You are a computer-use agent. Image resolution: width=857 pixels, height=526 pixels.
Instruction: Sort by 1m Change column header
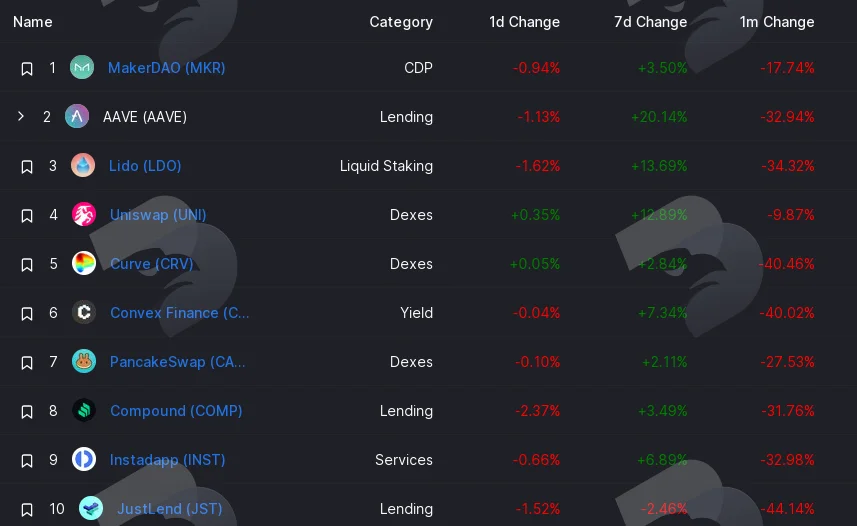[x=777, y=22]
